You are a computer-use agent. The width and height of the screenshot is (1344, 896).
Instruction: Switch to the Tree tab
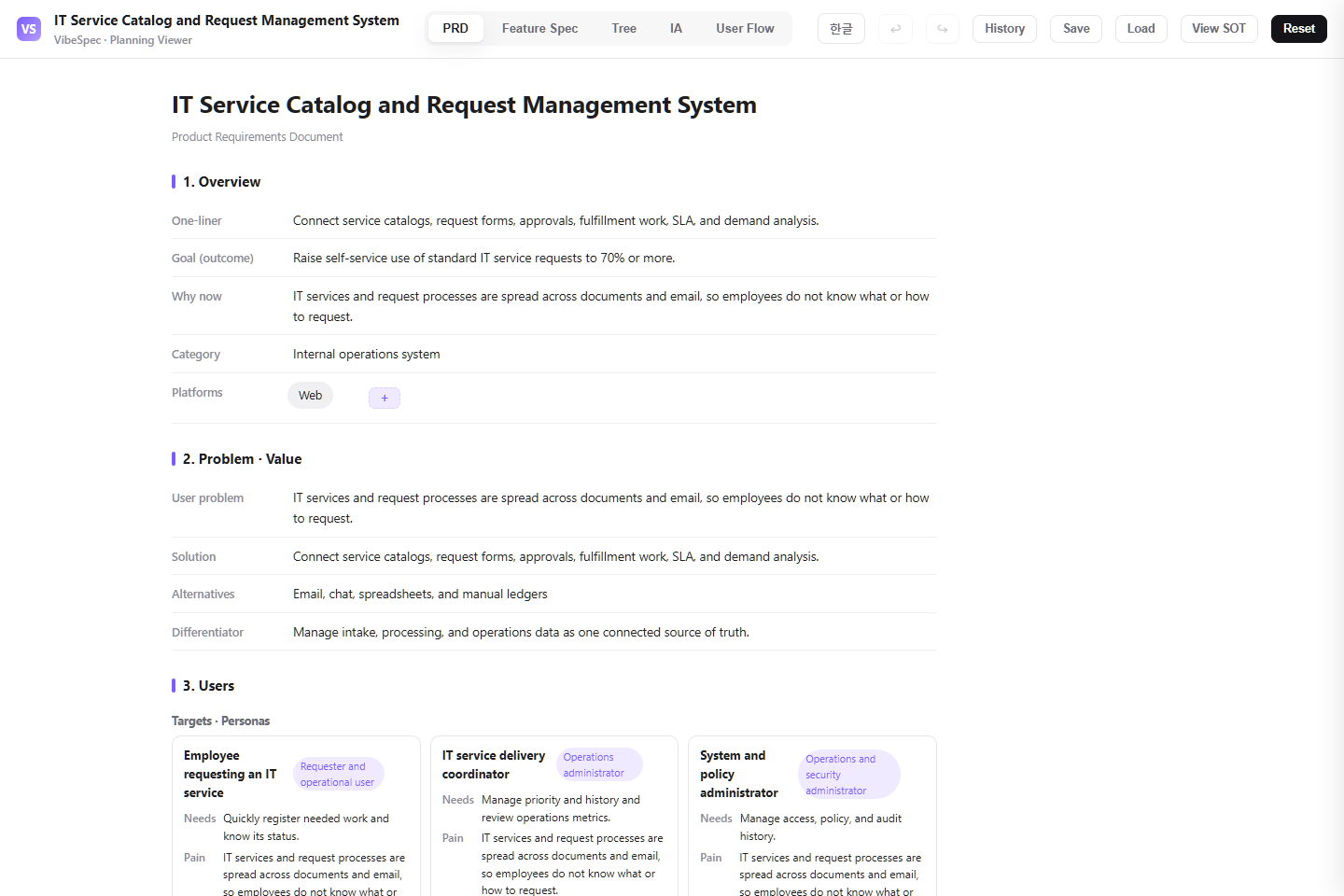pos(624,29)
